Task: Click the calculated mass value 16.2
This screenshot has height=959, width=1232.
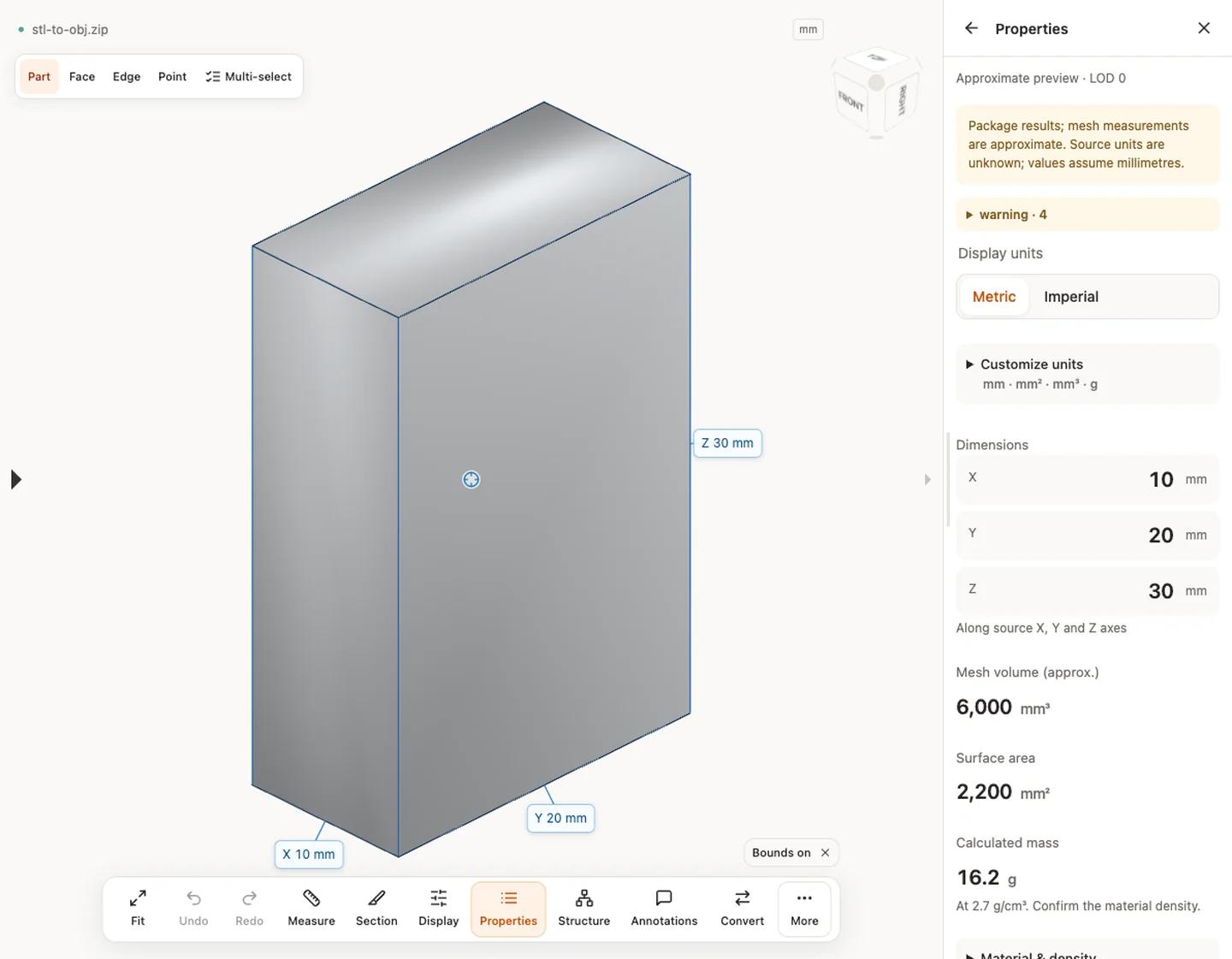Action: [978, 877]
